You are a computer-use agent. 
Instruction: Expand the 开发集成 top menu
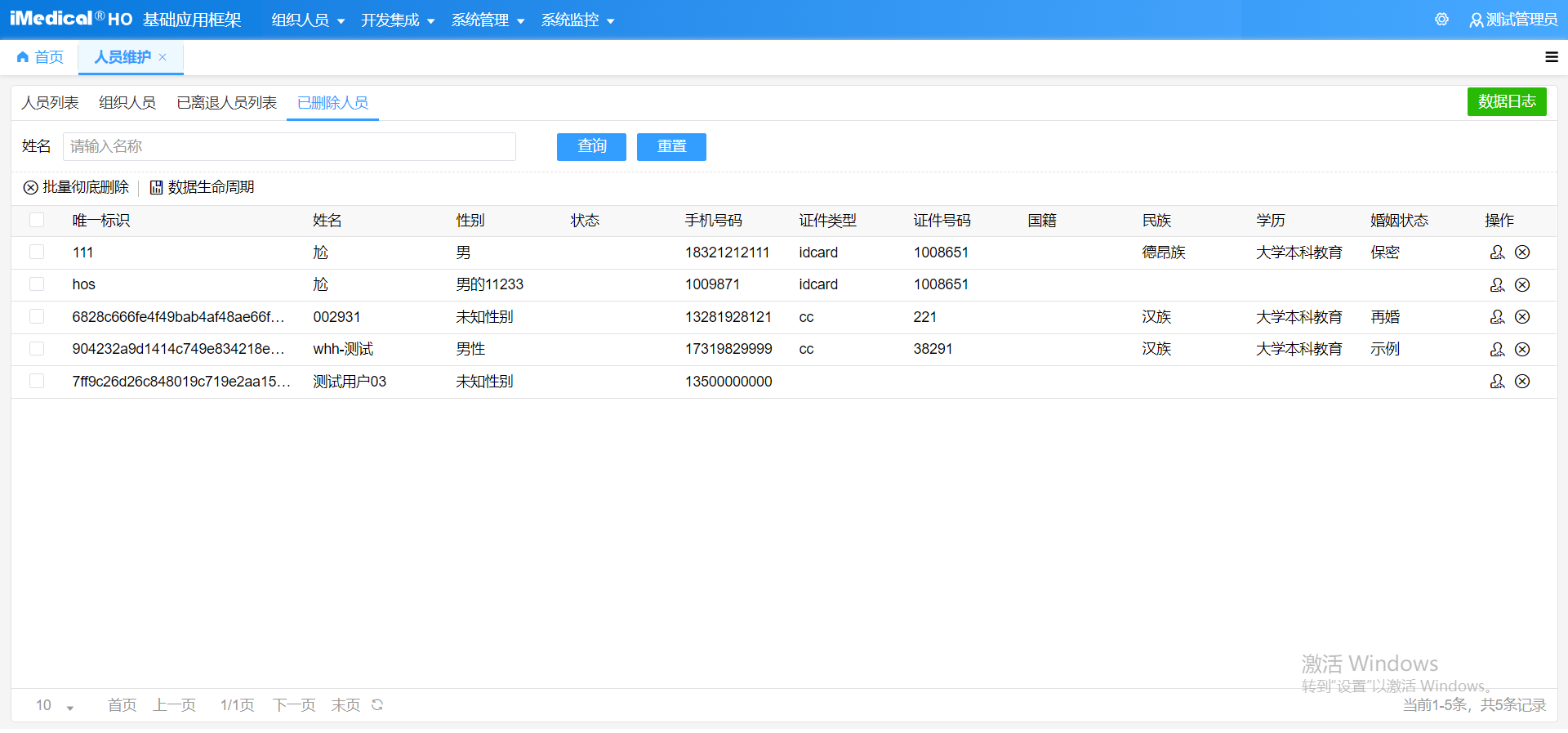pos(398,20)
